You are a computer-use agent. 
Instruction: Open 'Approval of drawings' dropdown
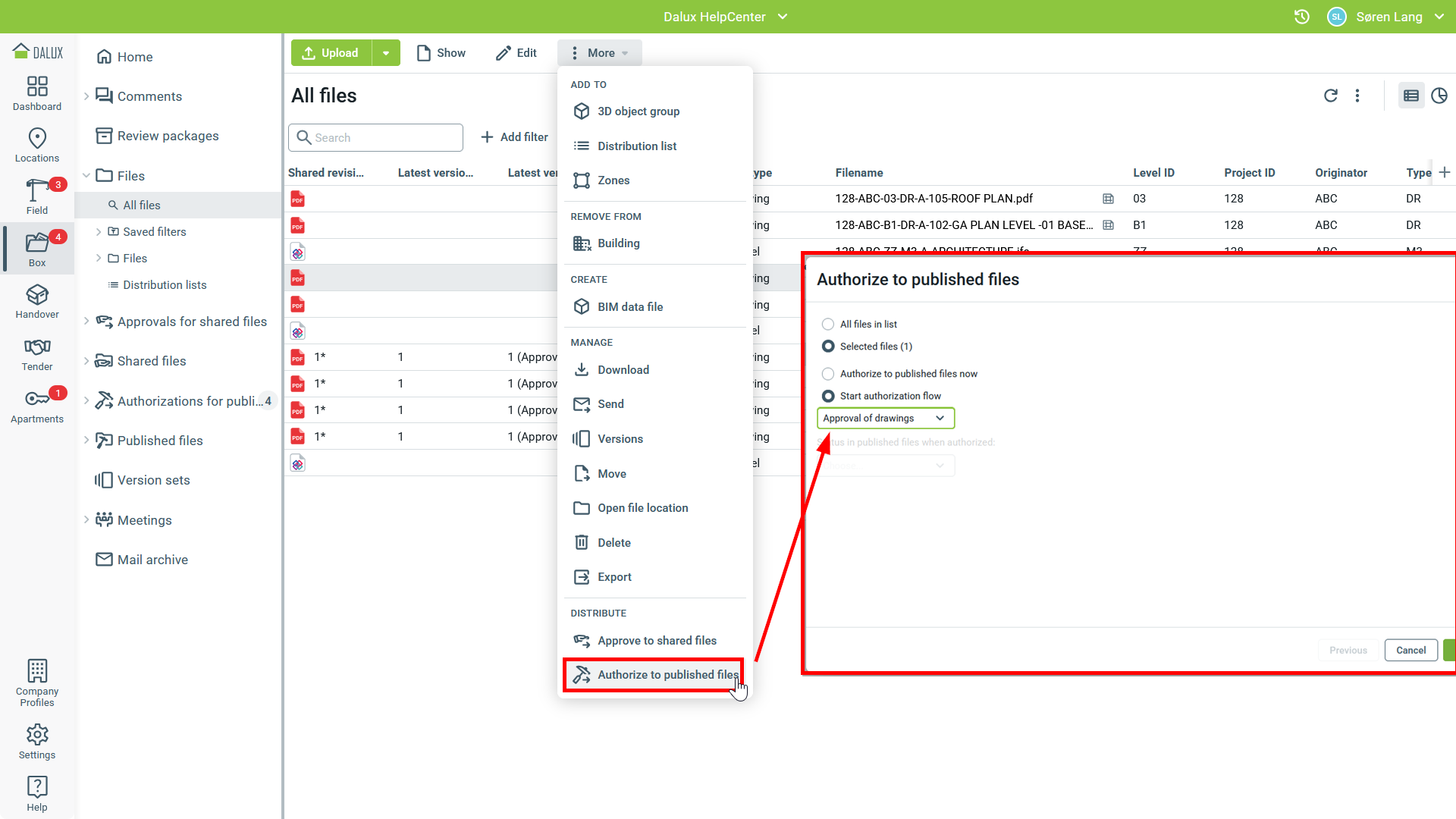[x=885, y=419]
